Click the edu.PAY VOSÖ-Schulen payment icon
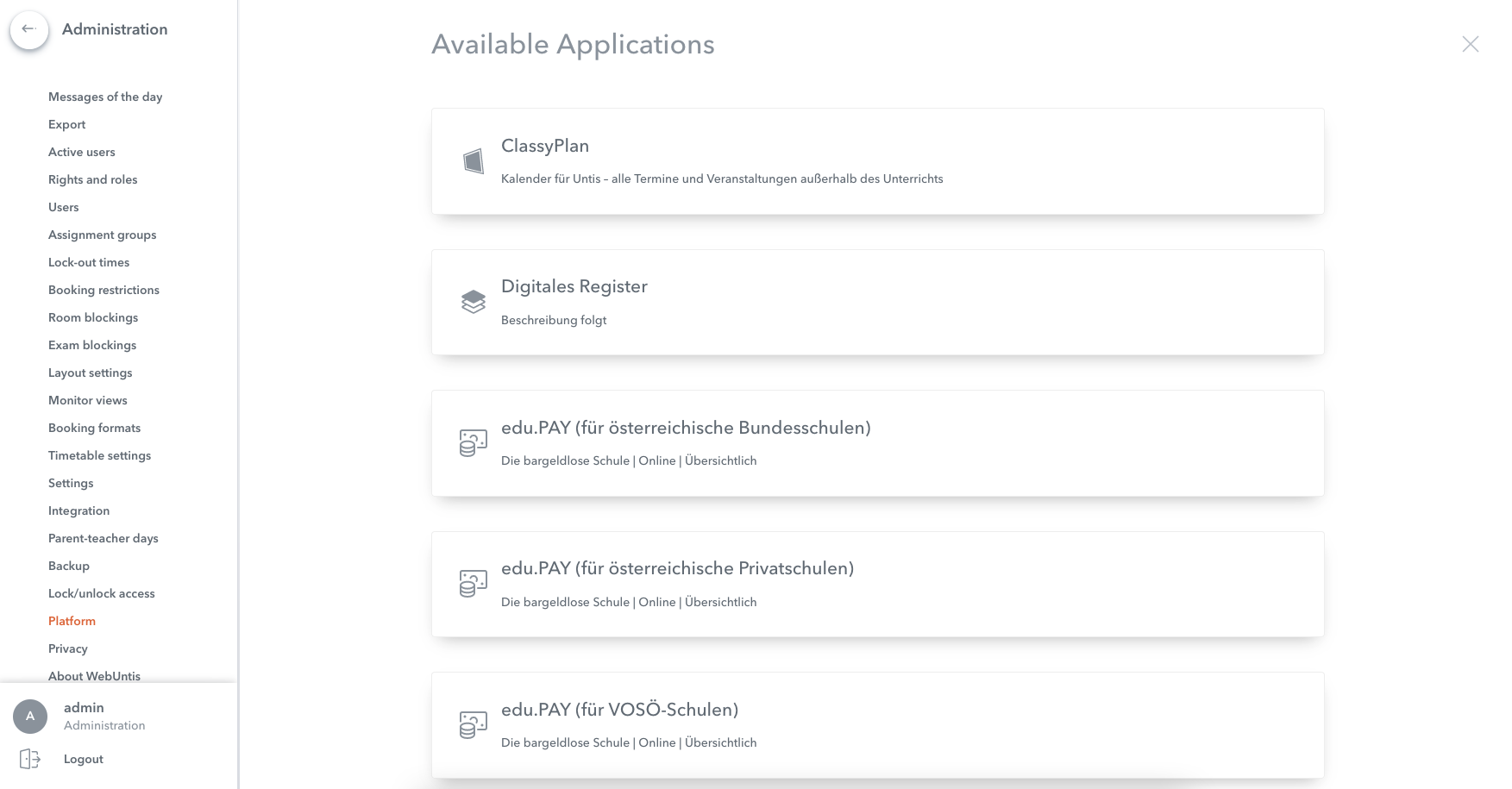Image resolution: width=1512 pixels, height=789 pixels. tap(474, 725)
